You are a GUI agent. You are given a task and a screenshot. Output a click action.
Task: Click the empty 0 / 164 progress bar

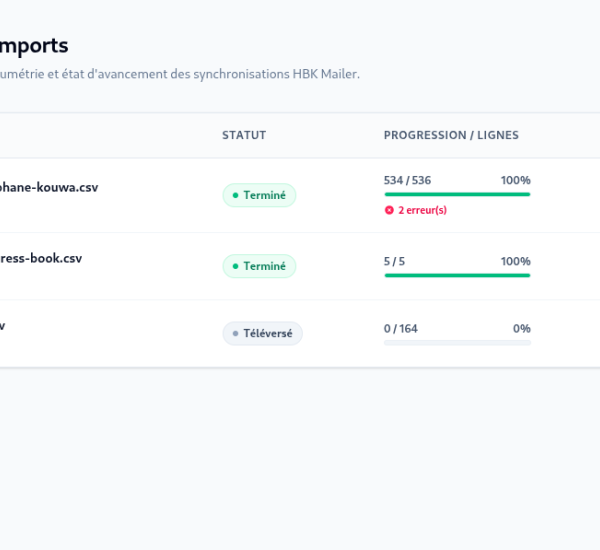(x=457, y=343)
